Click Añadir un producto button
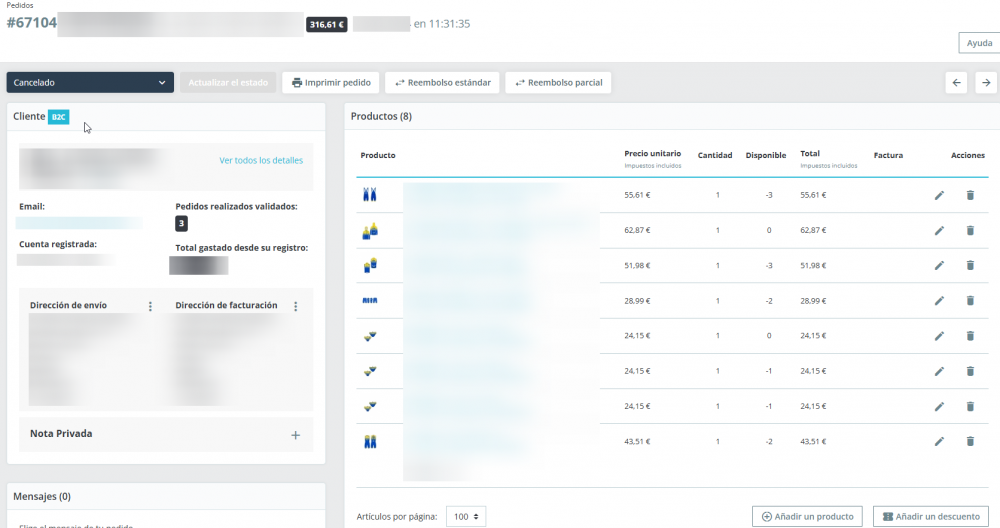 tap(807, 517)
